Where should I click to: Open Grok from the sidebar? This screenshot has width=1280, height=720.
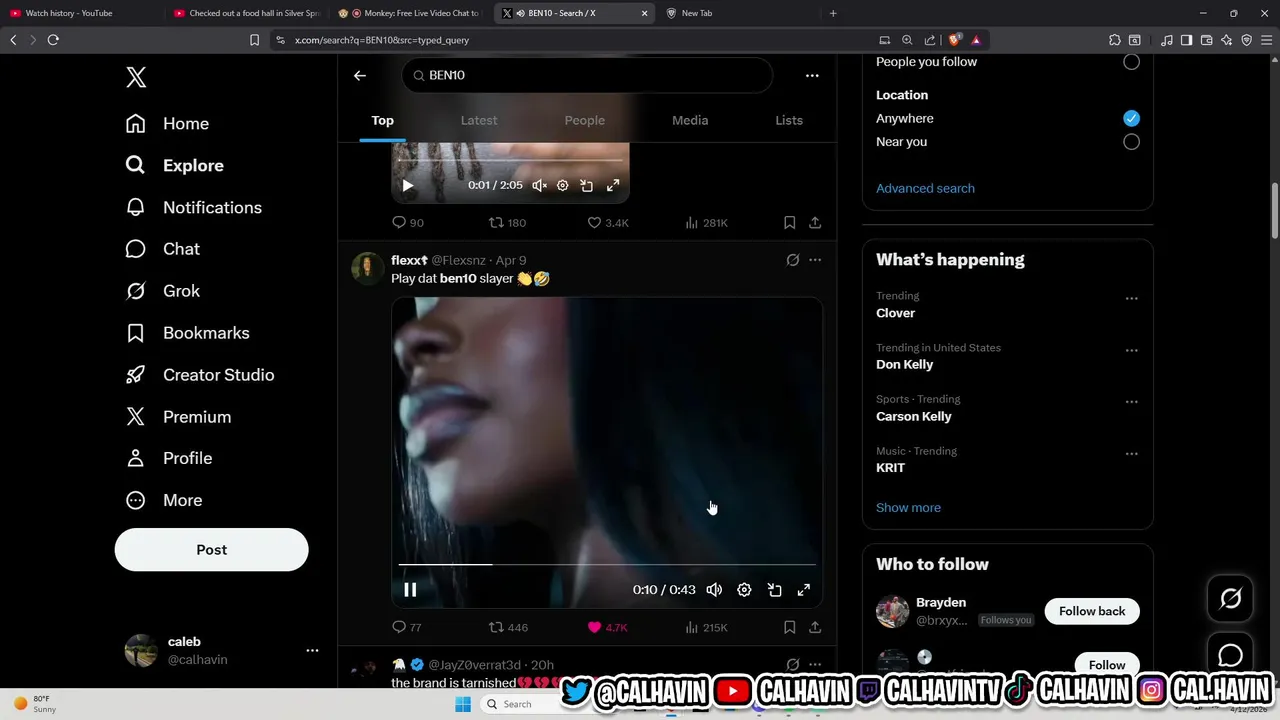(162, 291)
